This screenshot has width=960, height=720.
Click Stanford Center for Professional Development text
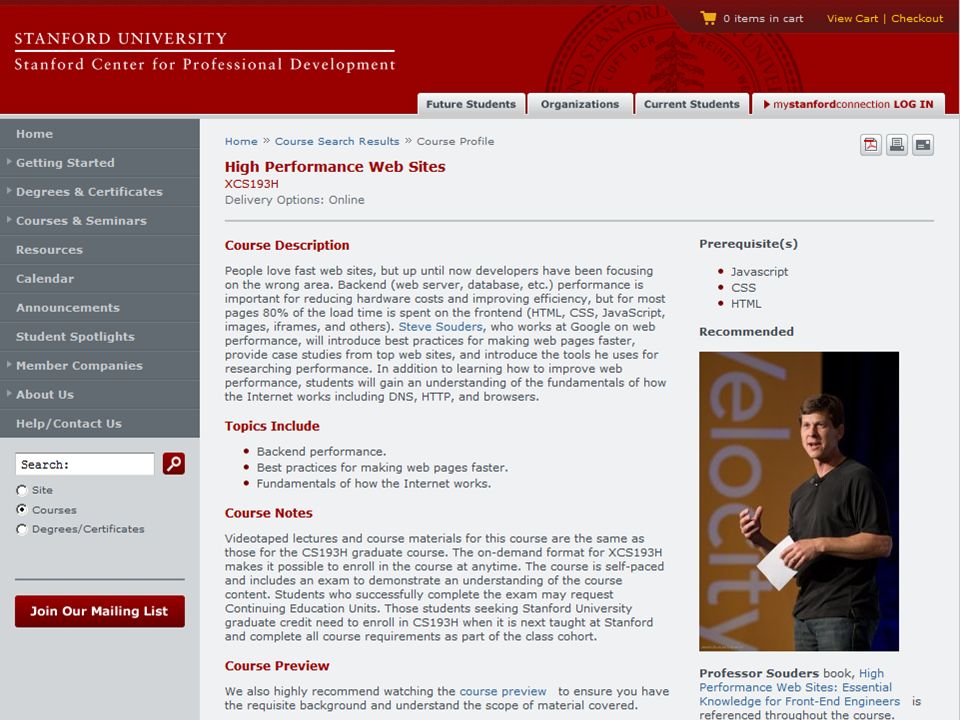point(204,64)
